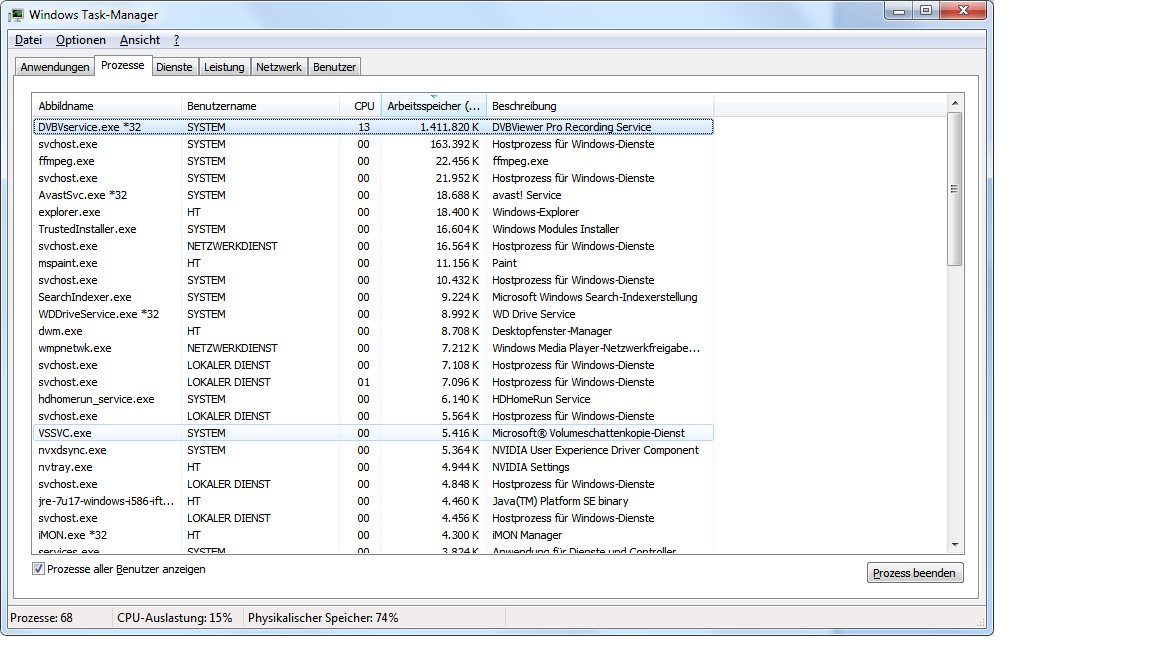The width and height of the screenshot is (1152, 648).
Task: Sort by Arbeitsspeicher column header
Action: pyautogui.click(x=433, y=106)
